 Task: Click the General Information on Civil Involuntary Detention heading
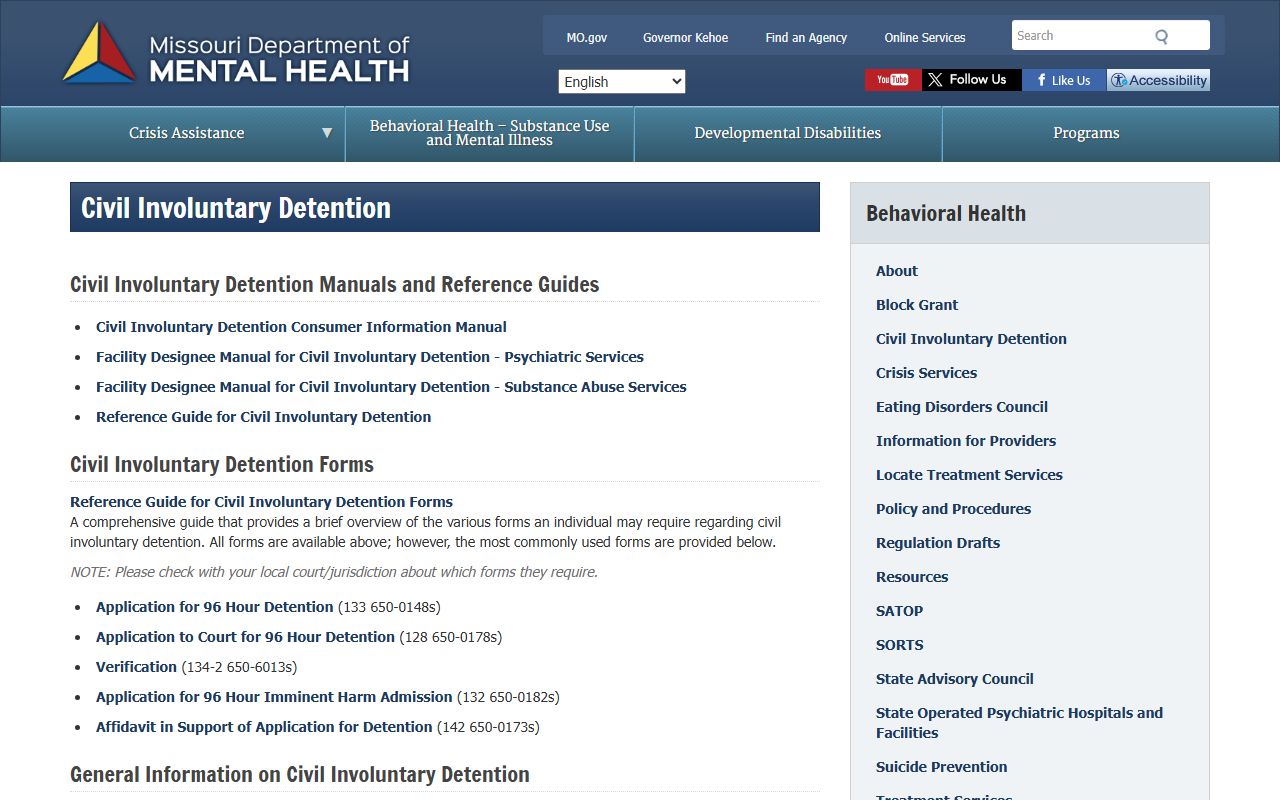pyautogui.click(x=300, y=775)
